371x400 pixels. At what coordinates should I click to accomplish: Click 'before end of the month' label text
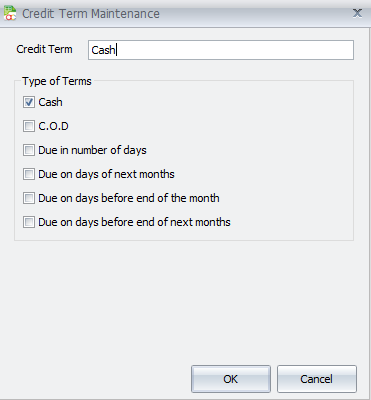click(160, 198)
